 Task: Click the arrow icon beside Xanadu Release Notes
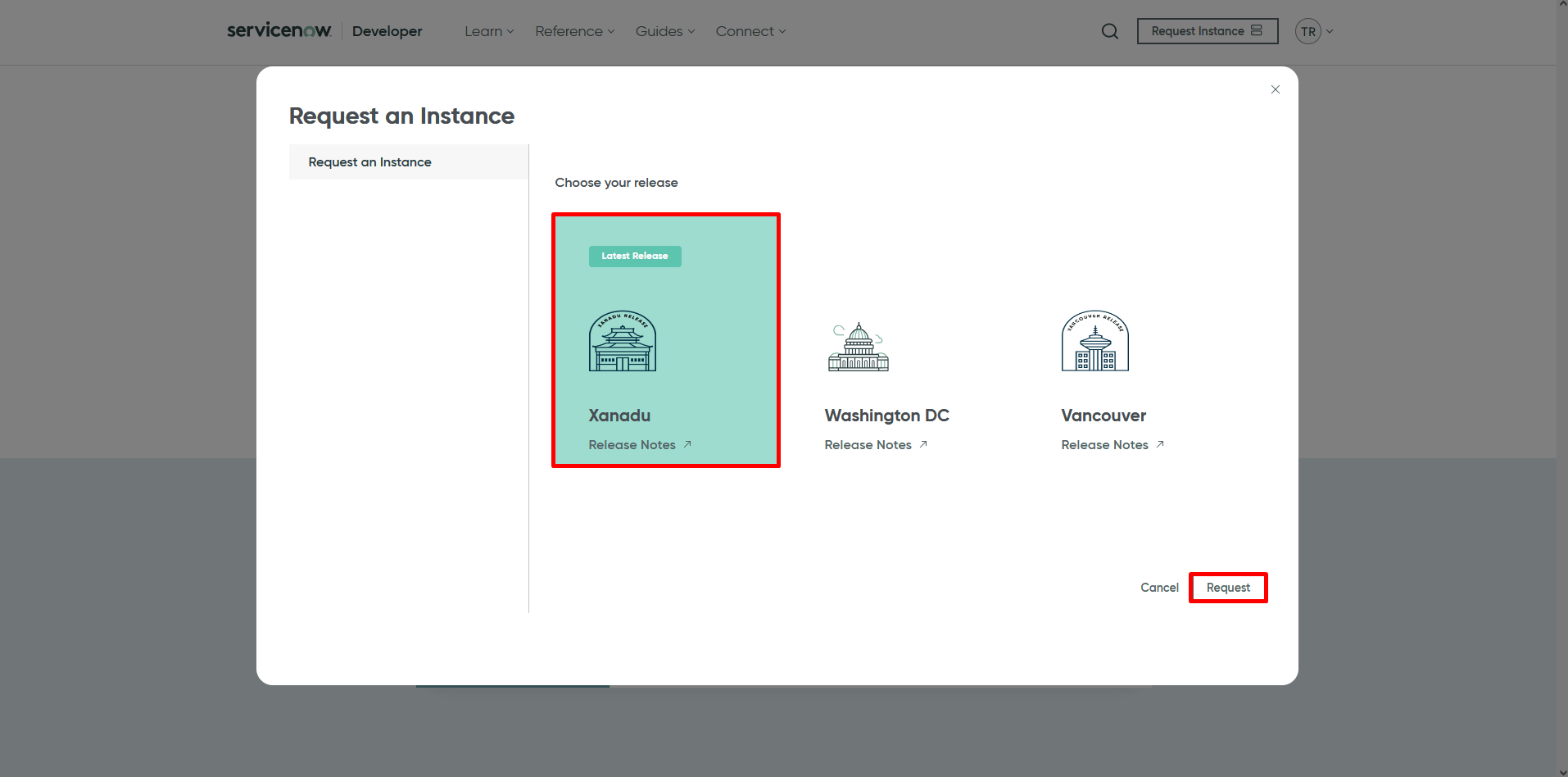687,444
